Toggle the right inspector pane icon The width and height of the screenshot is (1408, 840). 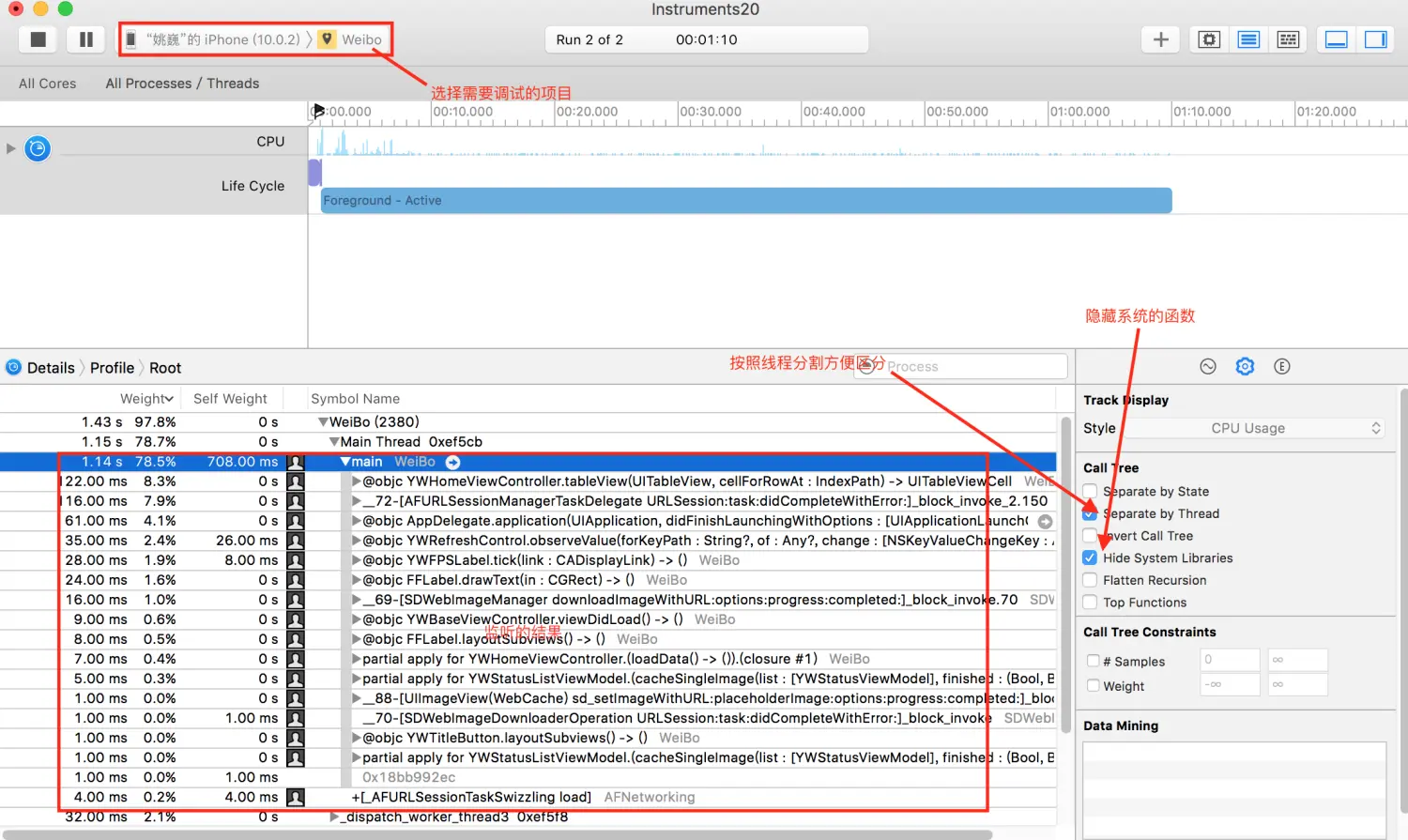pos(1375,39)
